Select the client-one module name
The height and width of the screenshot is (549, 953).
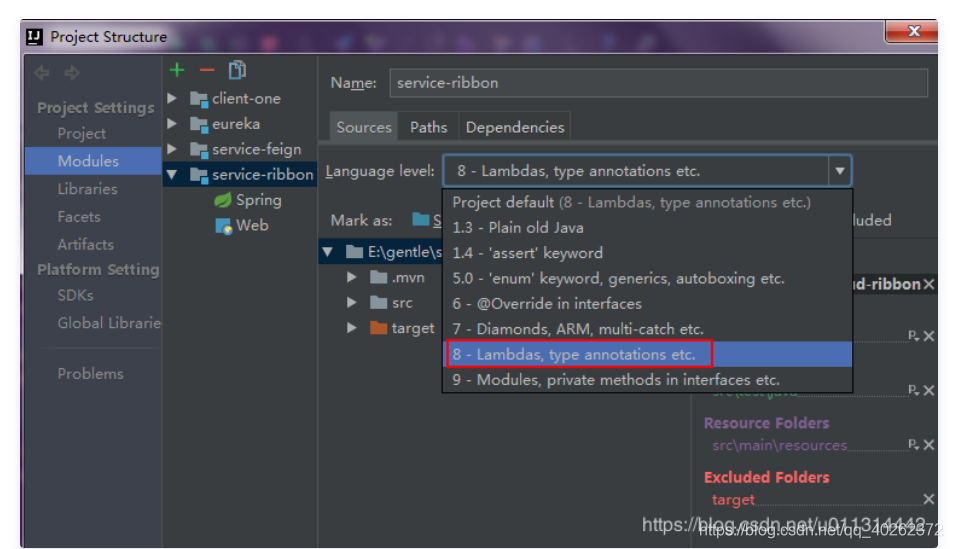tap(246, 98)
